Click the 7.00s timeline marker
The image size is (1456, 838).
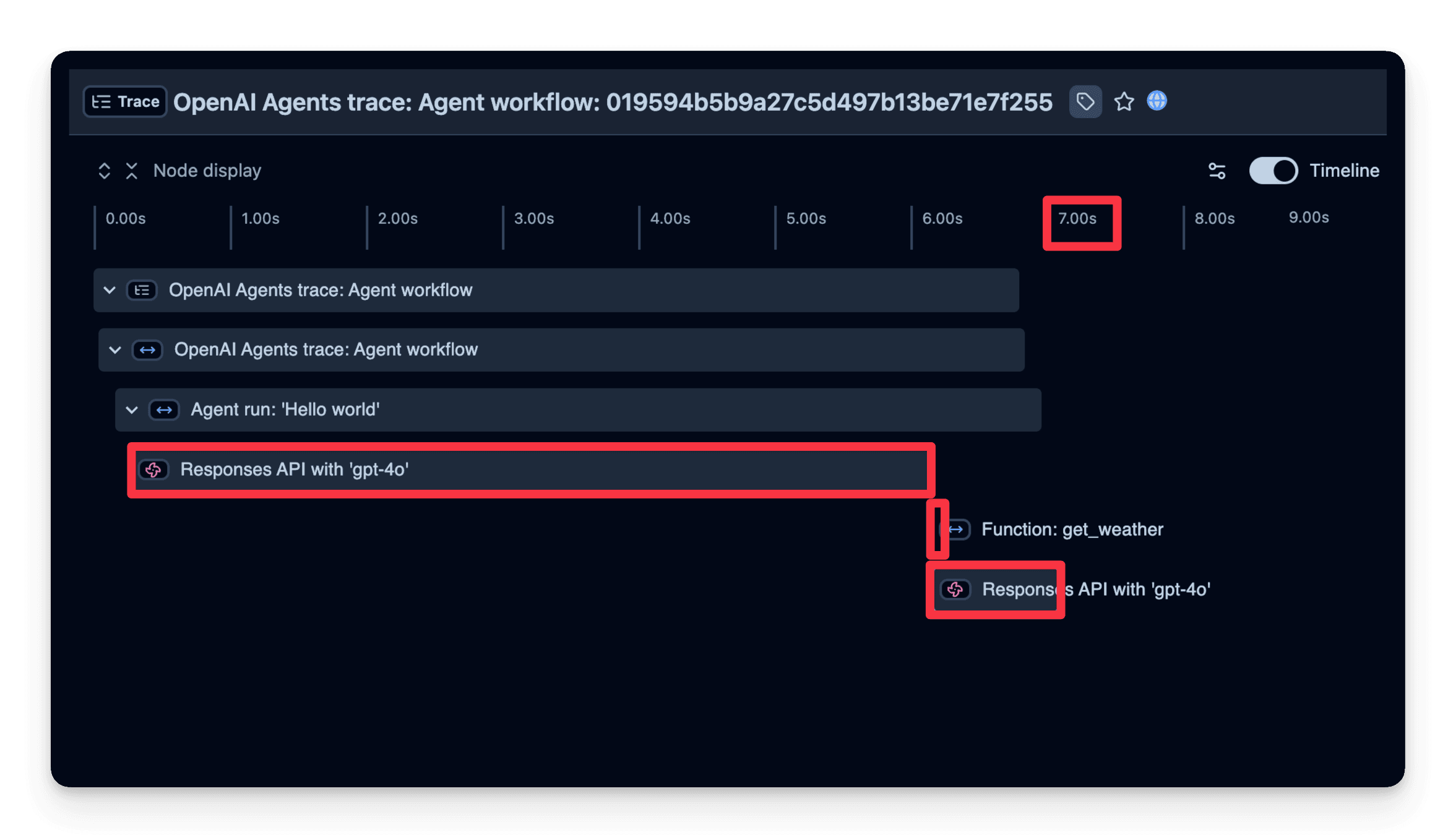tap(1077, 219)
